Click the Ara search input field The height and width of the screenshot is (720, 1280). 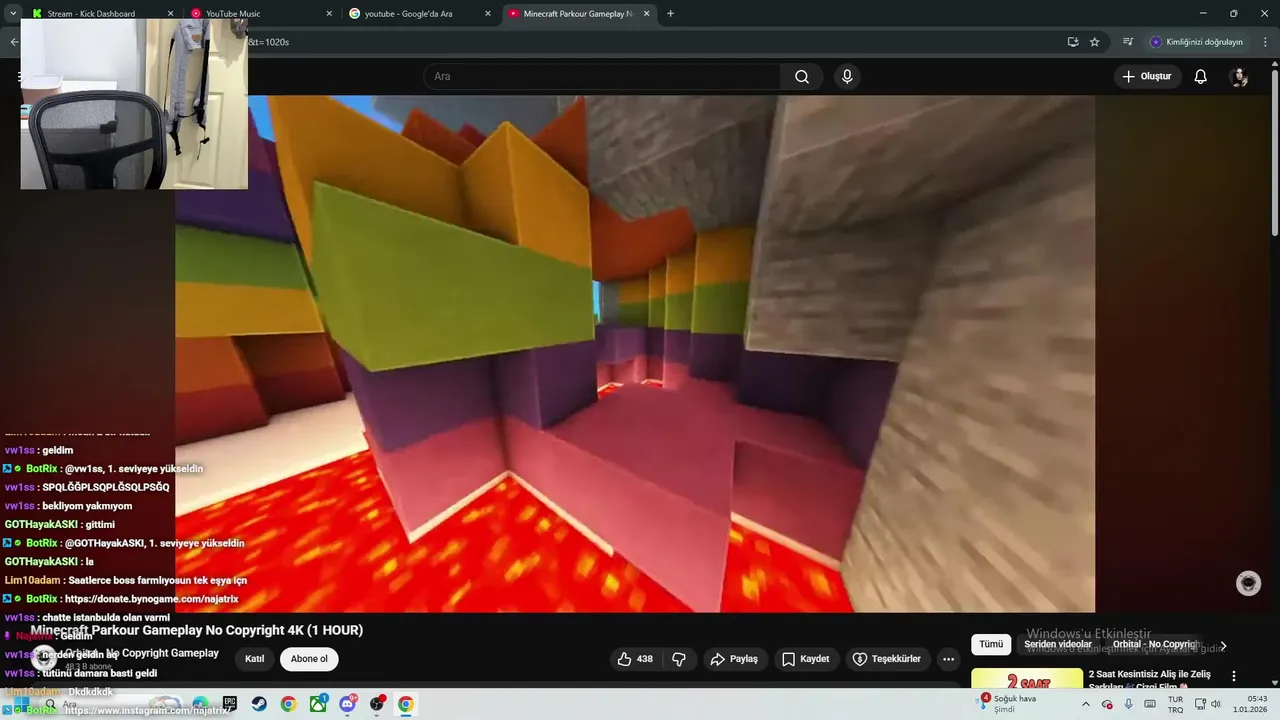[602, 77]
